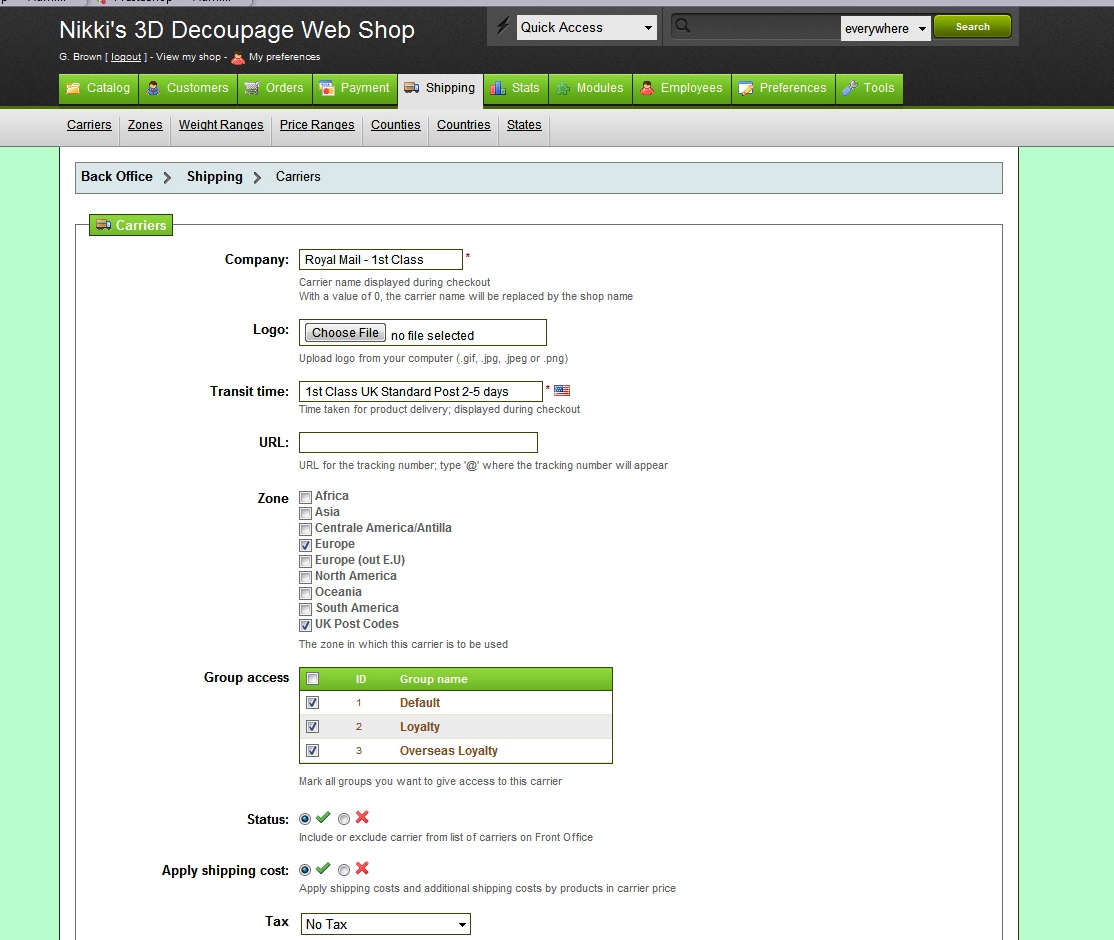
Task: Open the Tax dropdown showing No Tax
Action: pos(386,924)
